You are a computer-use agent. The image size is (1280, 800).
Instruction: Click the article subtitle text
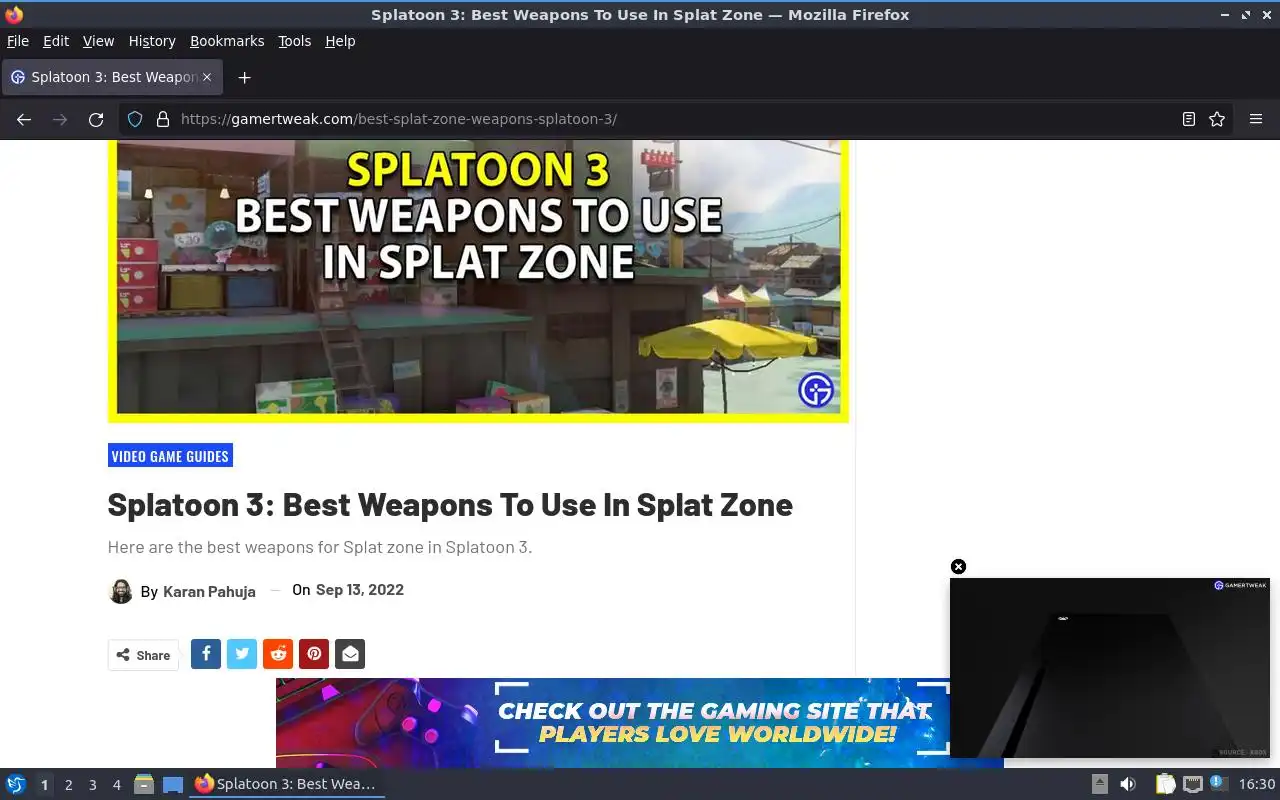(320, 547)
